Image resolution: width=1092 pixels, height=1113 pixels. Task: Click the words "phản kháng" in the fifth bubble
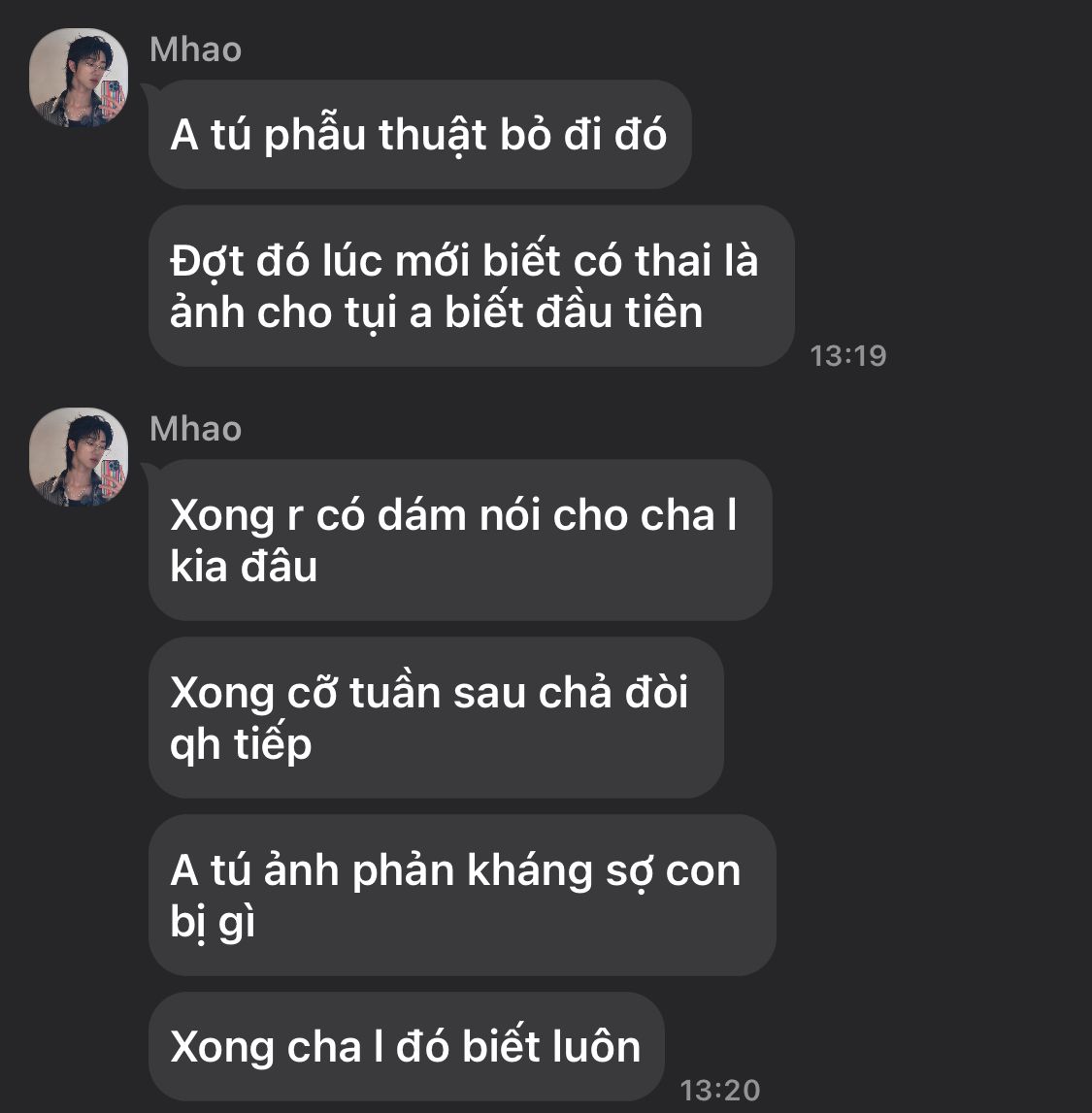tap(472, 871)
